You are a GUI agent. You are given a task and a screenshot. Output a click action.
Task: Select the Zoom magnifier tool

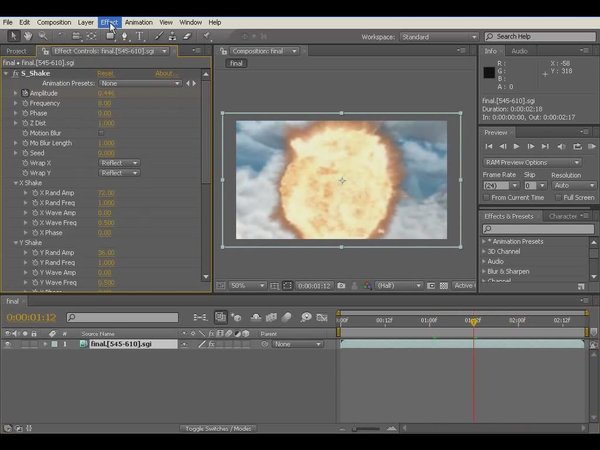coord(42,36)
